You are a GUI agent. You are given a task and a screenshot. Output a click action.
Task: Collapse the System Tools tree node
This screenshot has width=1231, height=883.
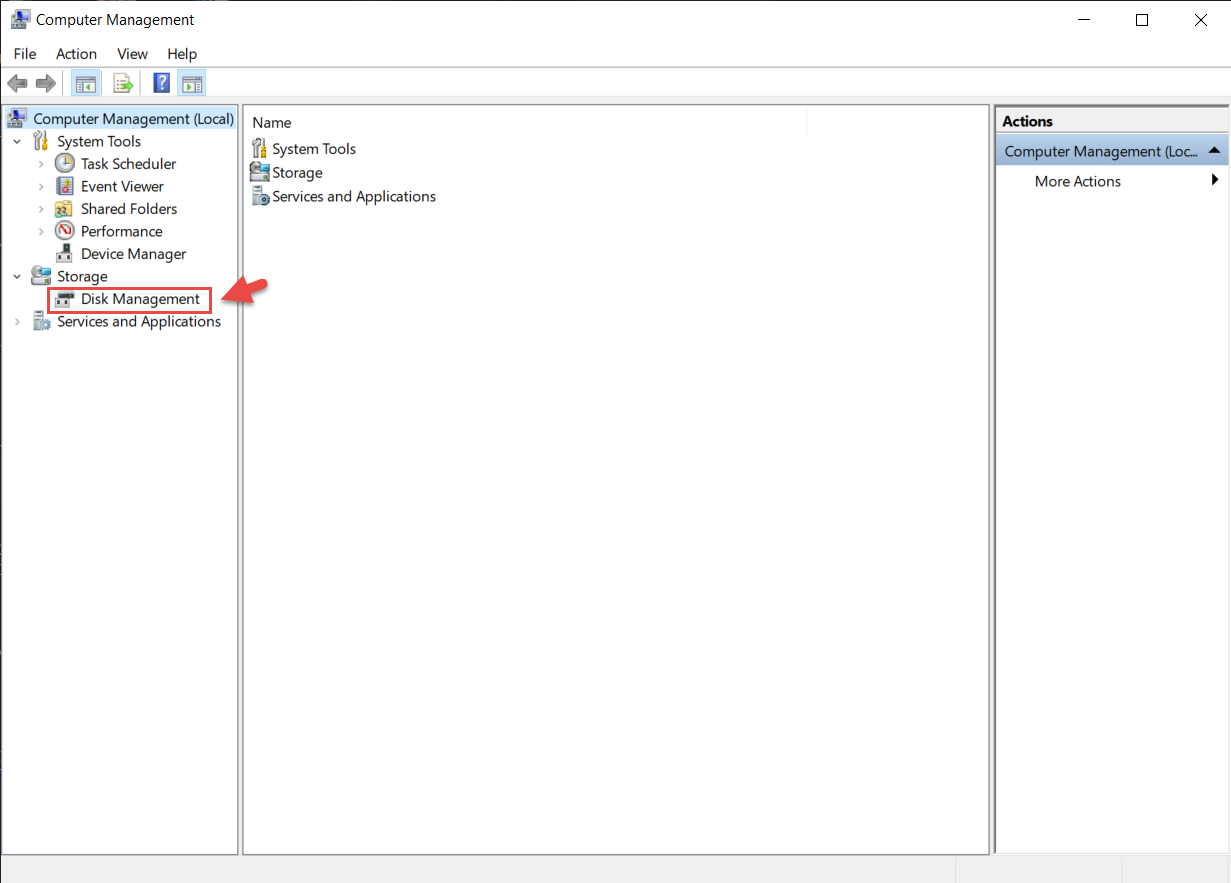(x=17, y=141)
